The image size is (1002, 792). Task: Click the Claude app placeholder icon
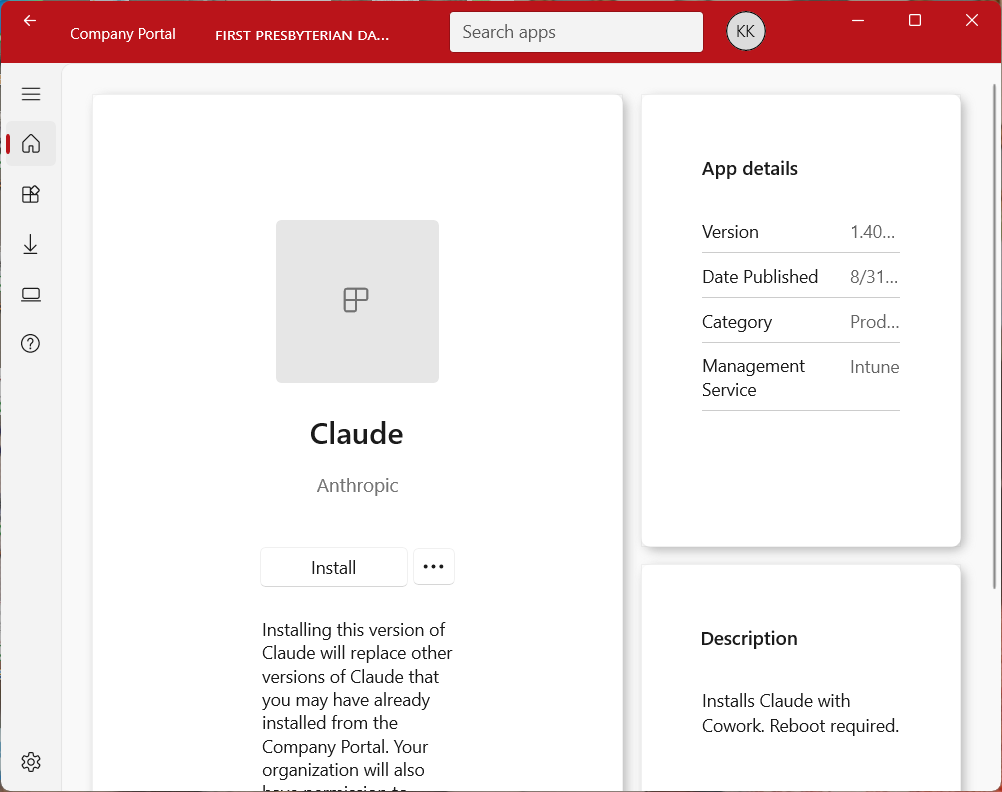[357, 301]
